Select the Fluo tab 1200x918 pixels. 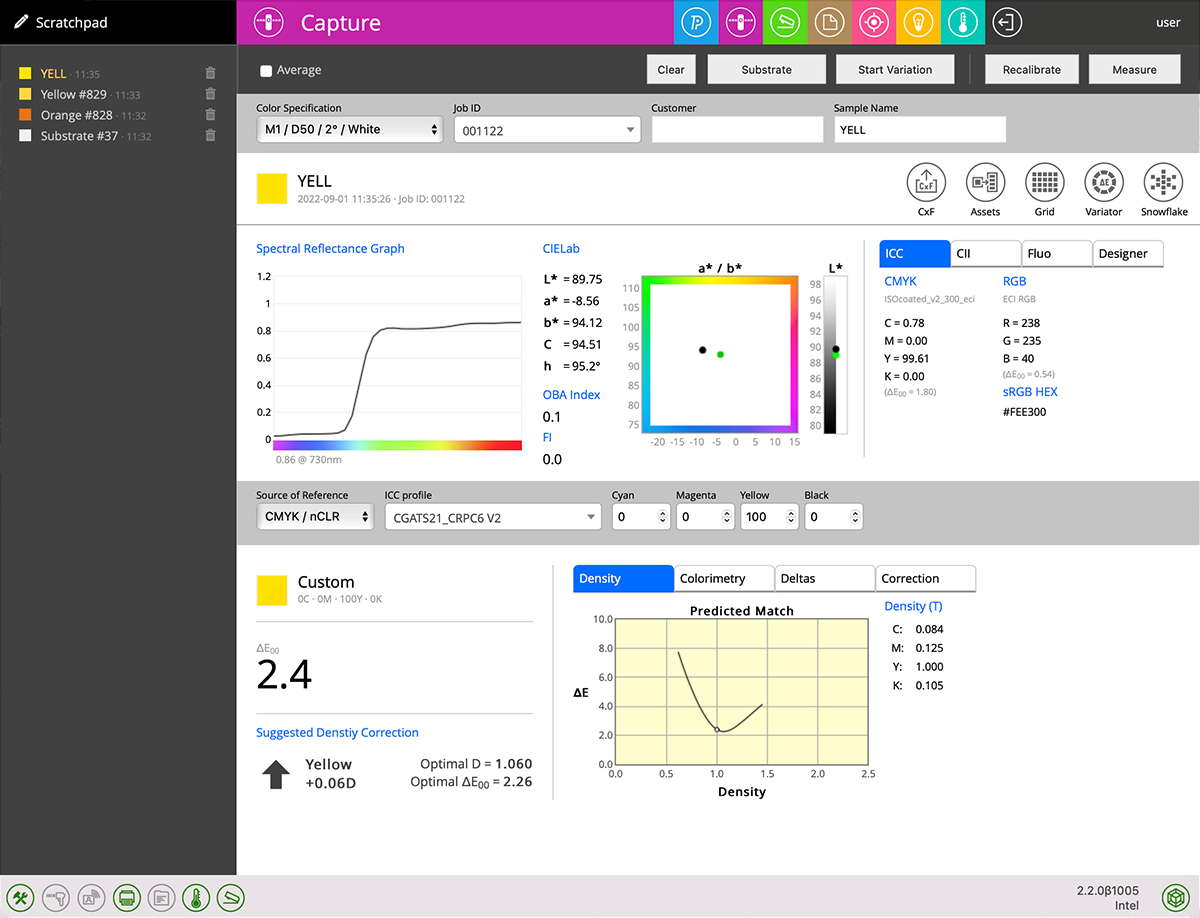[x=1056, y=254]
